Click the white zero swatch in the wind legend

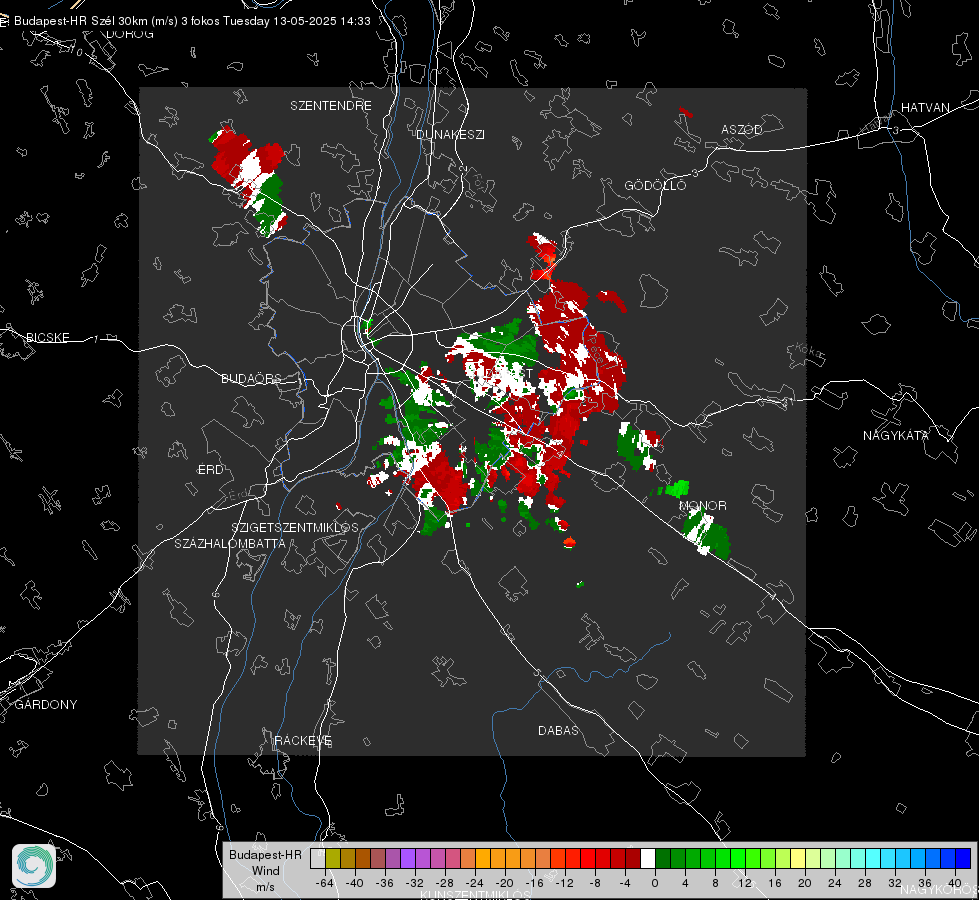(647, 858)
